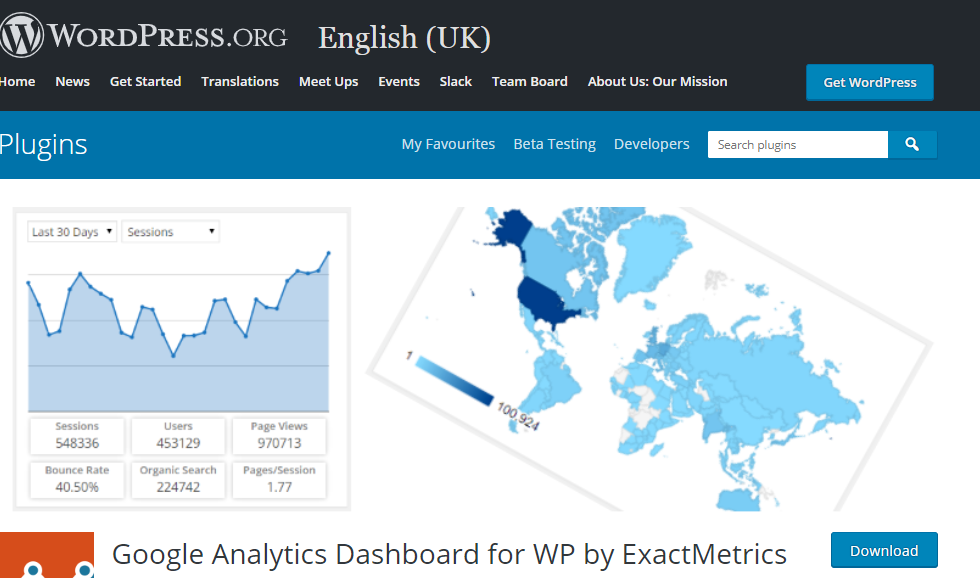Click the ExactMetrics plugin icon
Screen dimensions: 980x578
[47, 556]
